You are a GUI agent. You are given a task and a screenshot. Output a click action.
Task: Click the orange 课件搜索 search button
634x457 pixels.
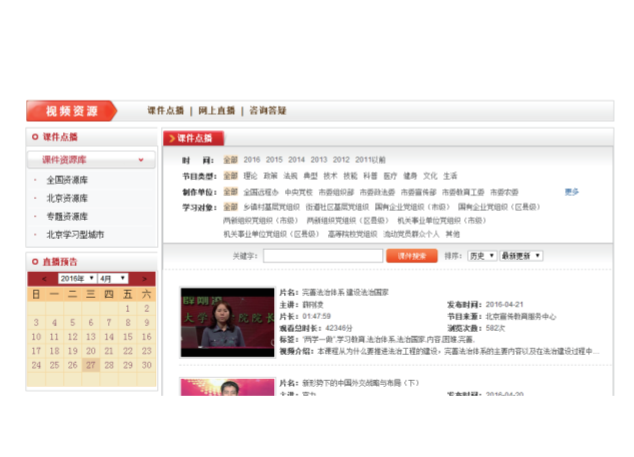(x=412, y=256)
